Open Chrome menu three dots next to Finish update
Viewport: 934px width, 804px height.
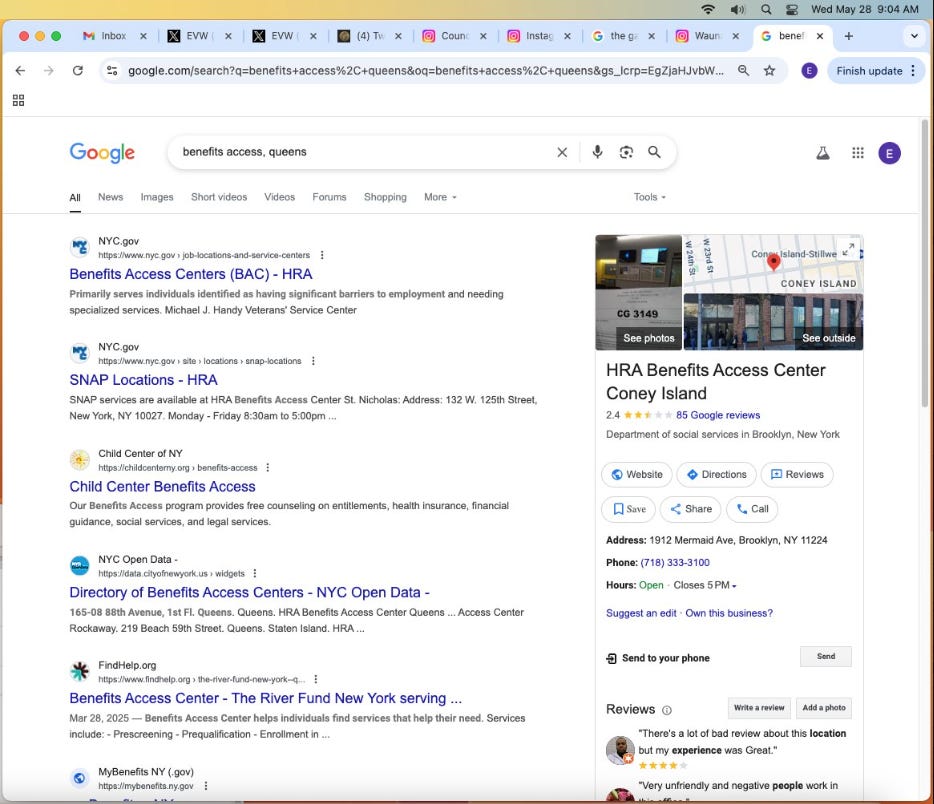tap(913, 71)
